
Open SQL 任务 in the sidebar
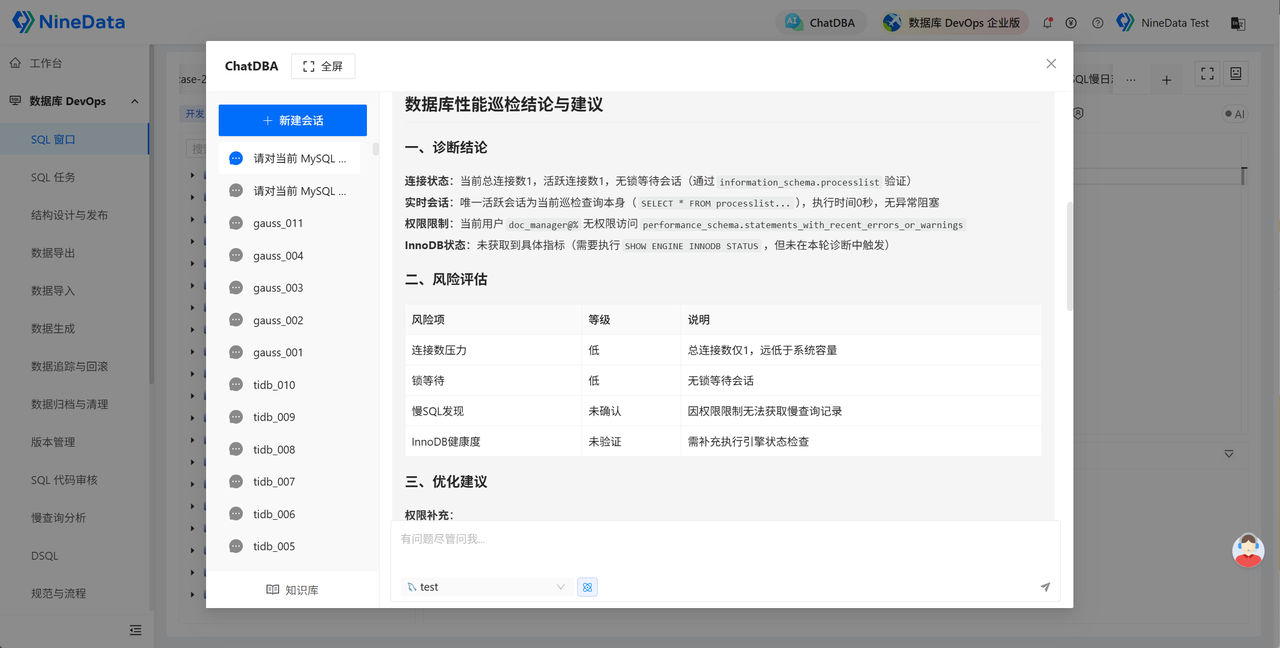click(x=74, y=177)
